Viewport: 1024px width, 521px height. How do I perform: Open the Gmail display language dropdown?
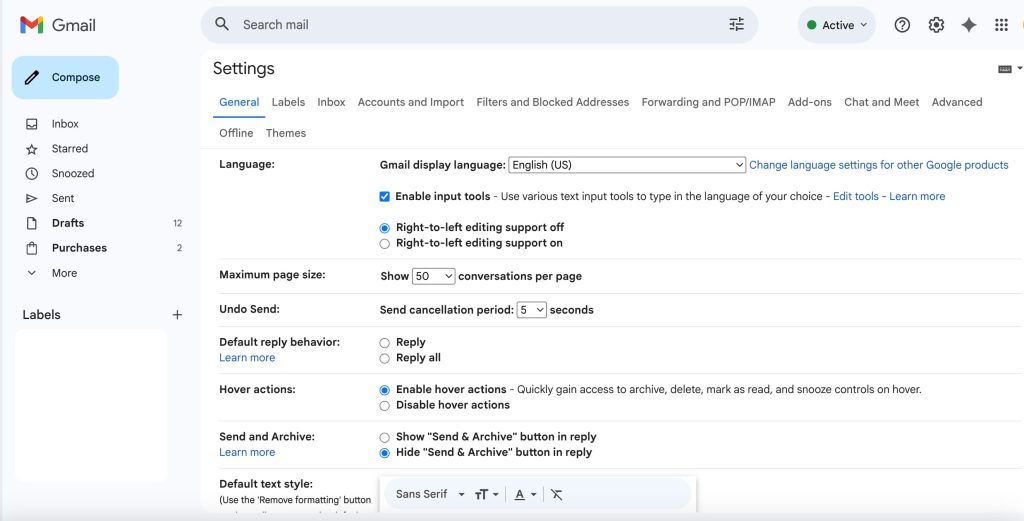627,165
